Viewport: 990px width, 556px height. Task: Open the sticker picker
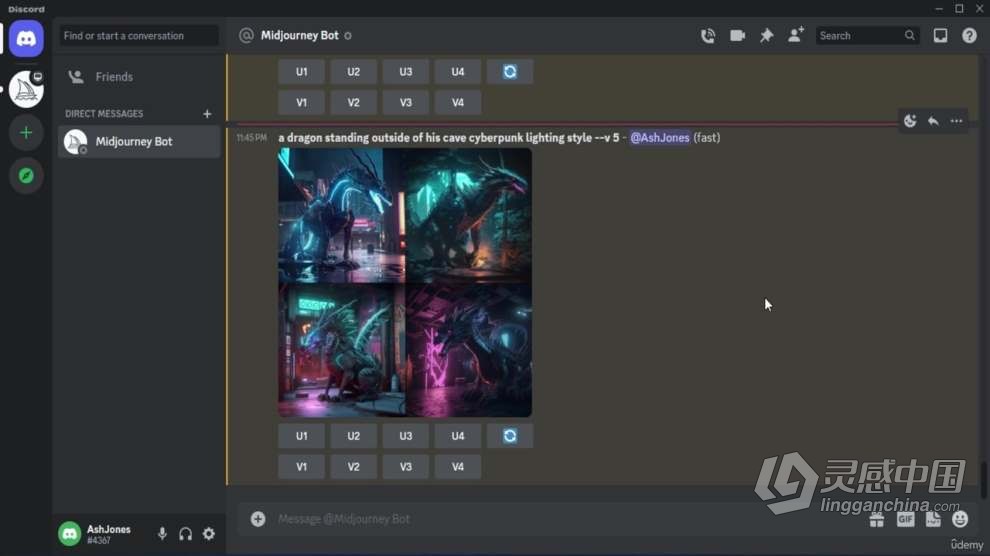pos(933,519)
